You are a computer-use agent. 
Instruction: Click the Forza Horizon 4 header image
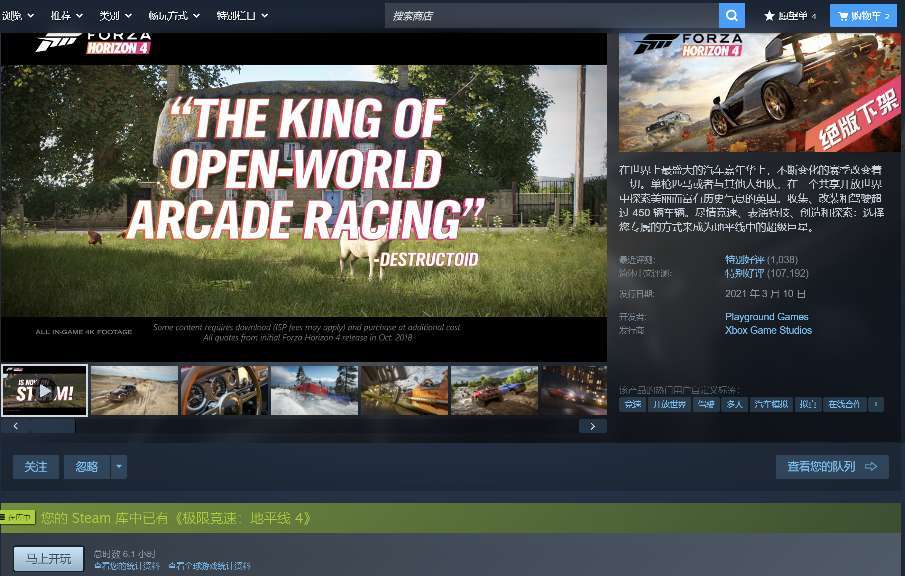coord(760,92)
